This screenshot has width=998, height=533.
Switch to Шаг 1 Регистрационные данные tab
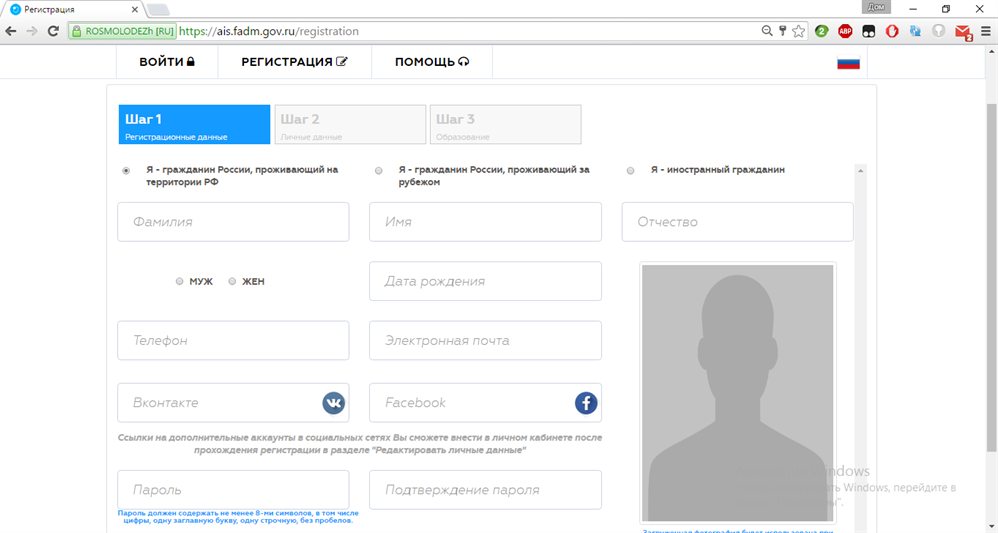click(195, 125)
